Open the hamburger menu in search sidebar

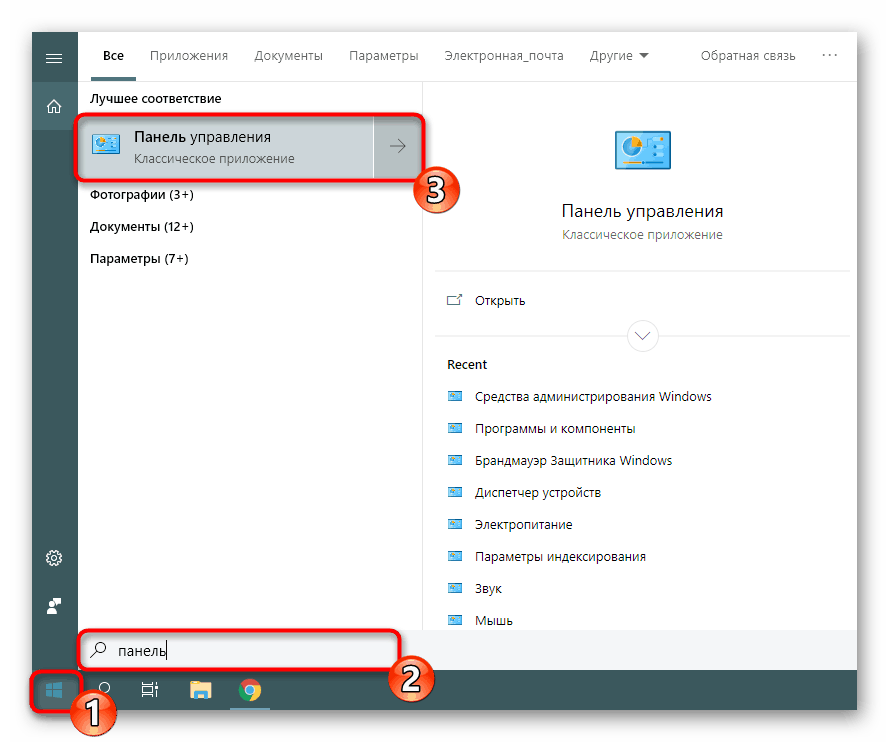pos(54,58)
